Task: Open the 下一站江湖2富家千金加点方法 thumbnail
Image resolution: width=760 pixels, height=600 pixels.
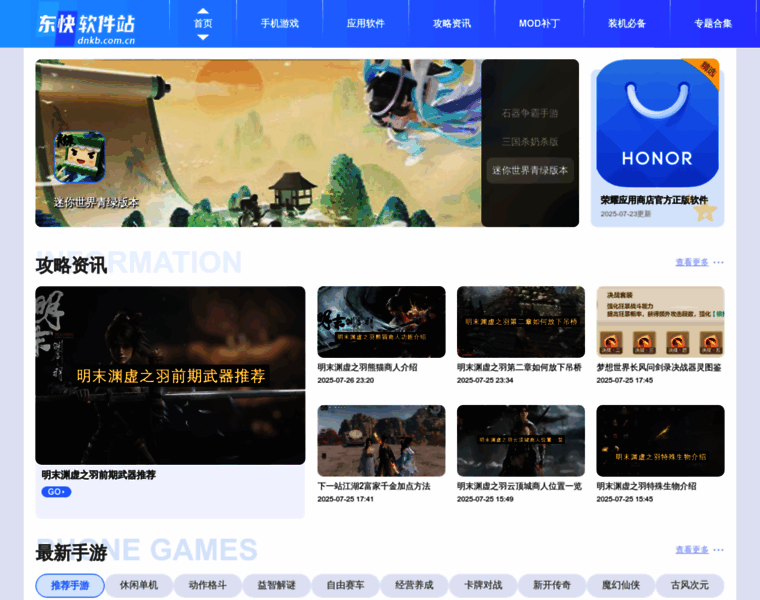Action: click(x=381, y=441)
